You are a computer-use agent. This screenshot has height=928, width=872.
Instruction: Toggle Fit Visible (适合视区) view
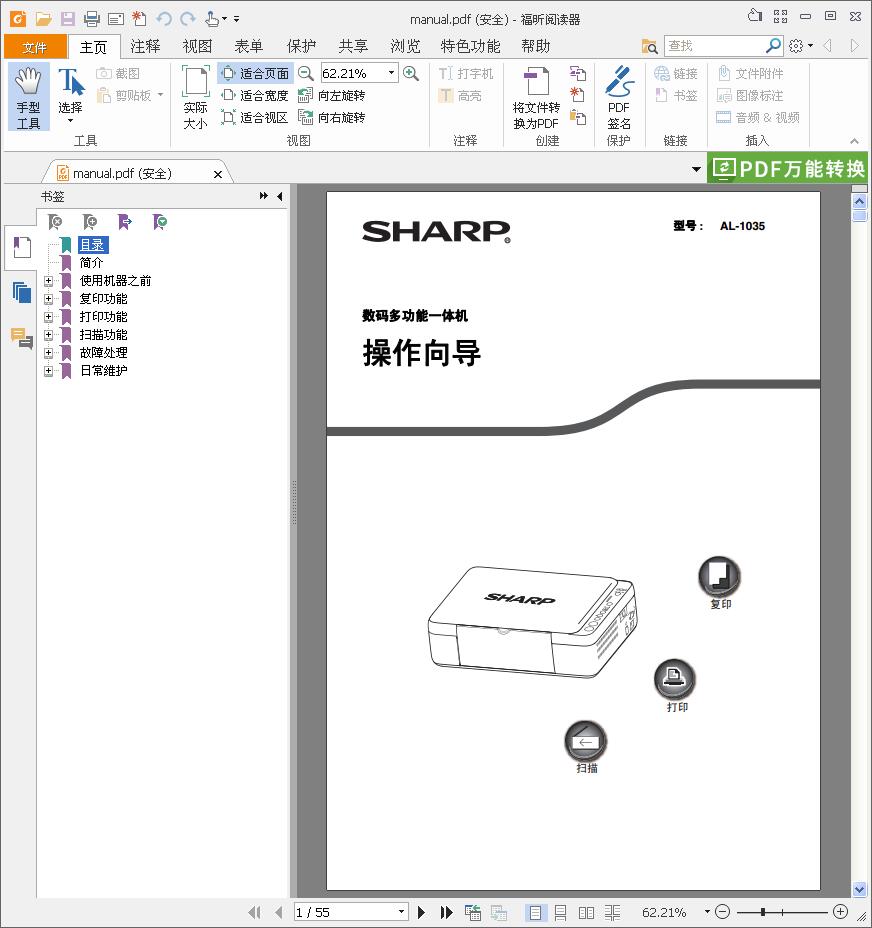pyautogui.click(x=255, y=117)
